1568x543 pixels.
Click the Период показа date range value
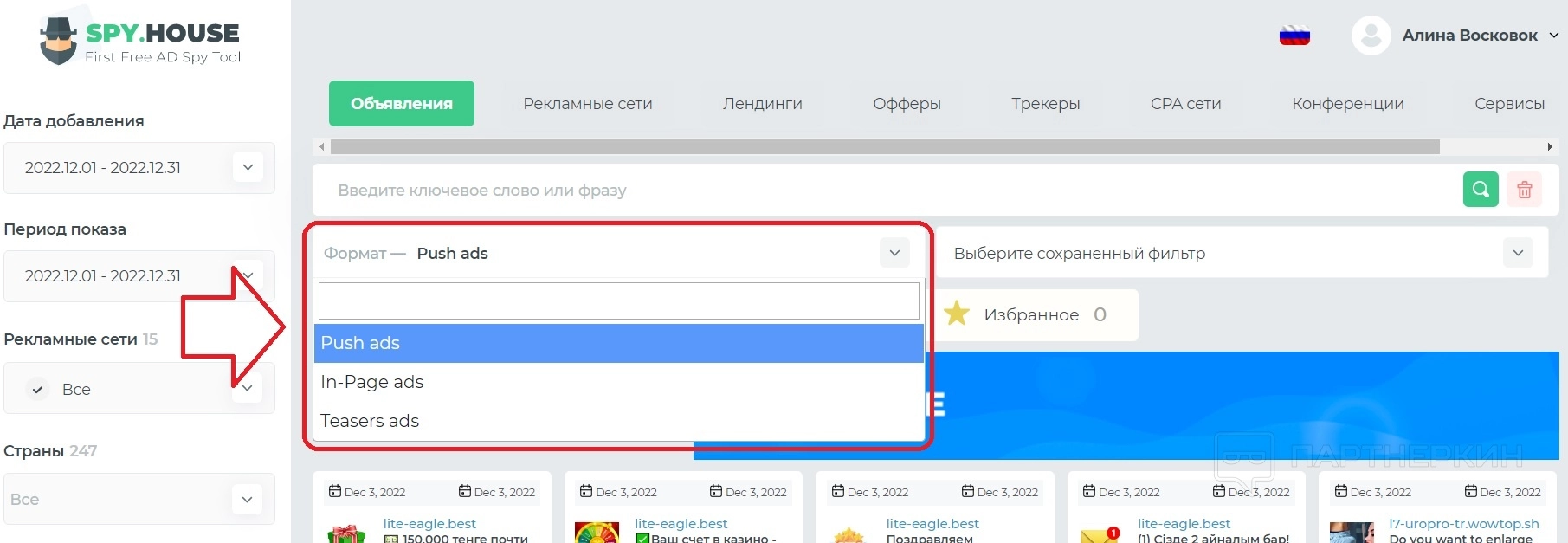pyautogui.click(x=103, y=275)
